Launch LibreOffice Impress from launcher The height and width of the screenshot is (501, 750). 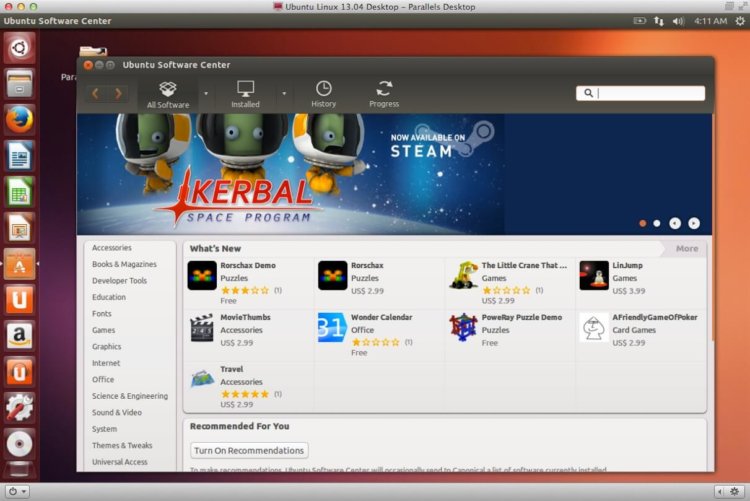click(19, 228)
